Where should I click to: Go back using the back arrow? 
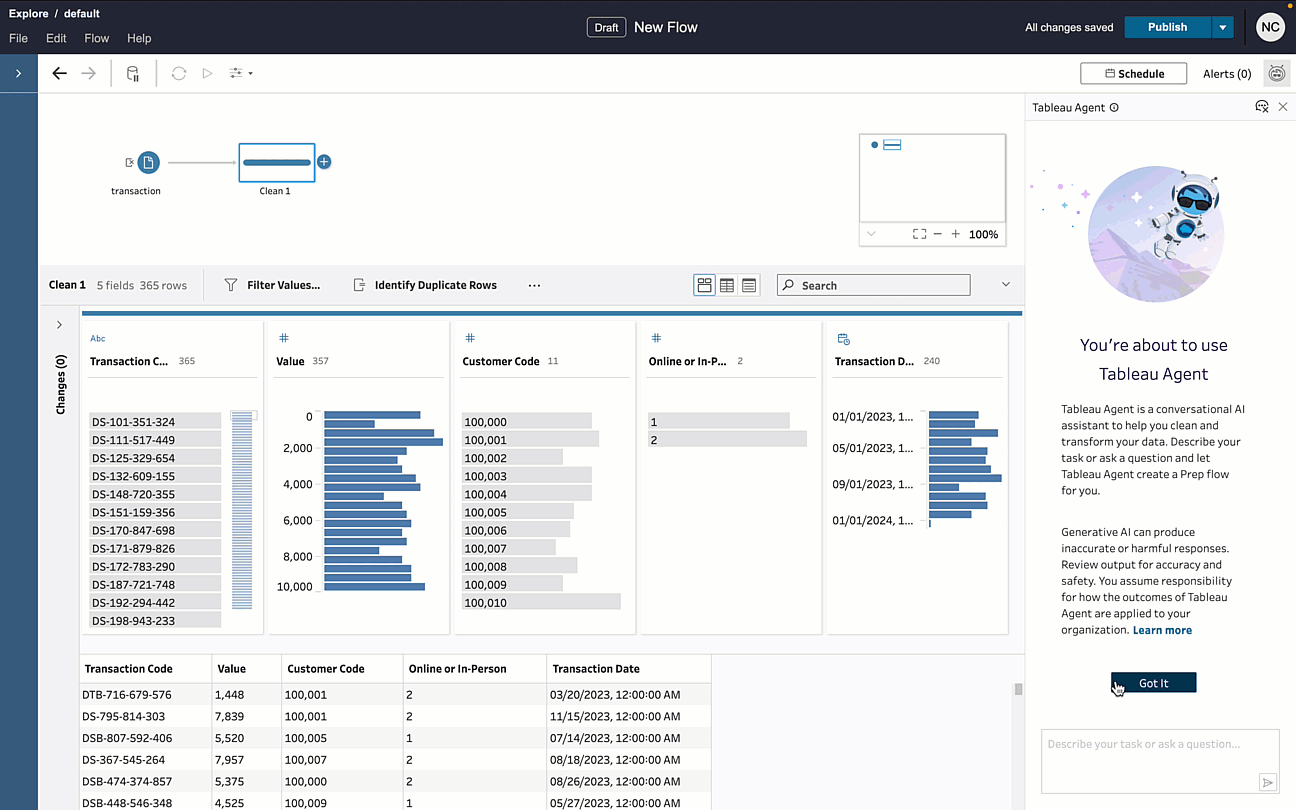[59, 72]
